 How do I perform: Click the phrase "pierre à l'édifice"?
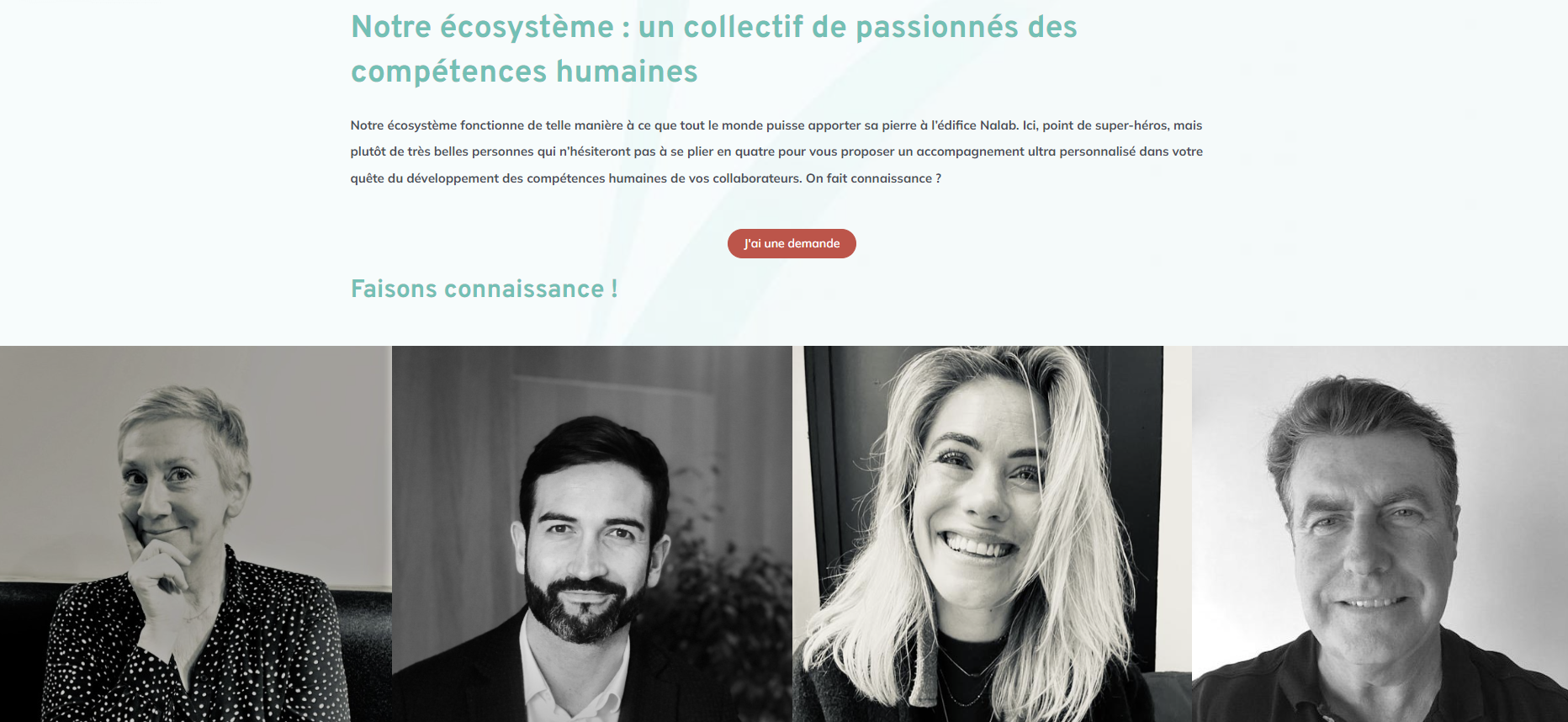click(929, 125)
